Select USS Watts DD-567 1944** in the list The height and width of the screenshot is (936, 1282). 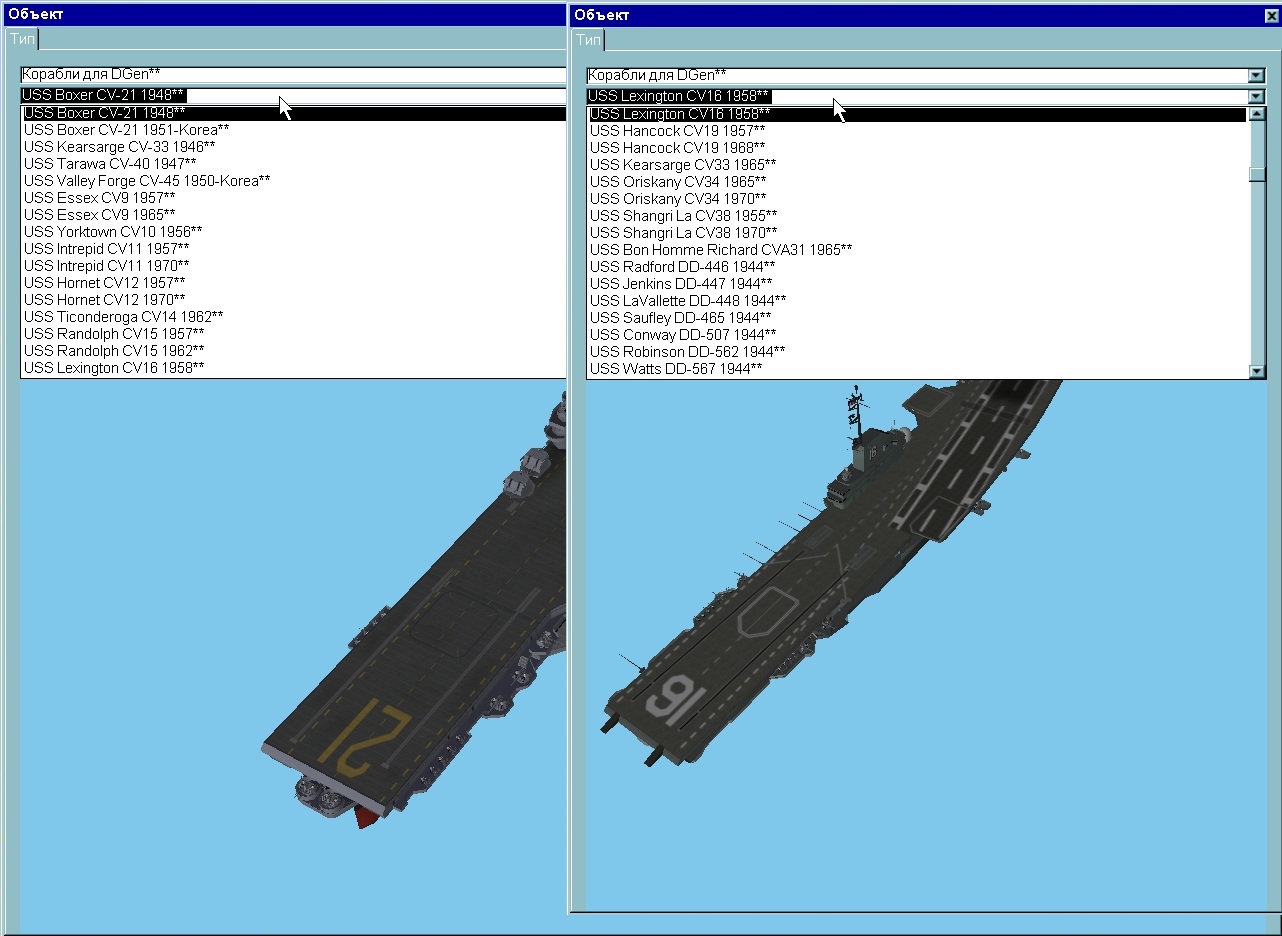[x=917, y=369]
